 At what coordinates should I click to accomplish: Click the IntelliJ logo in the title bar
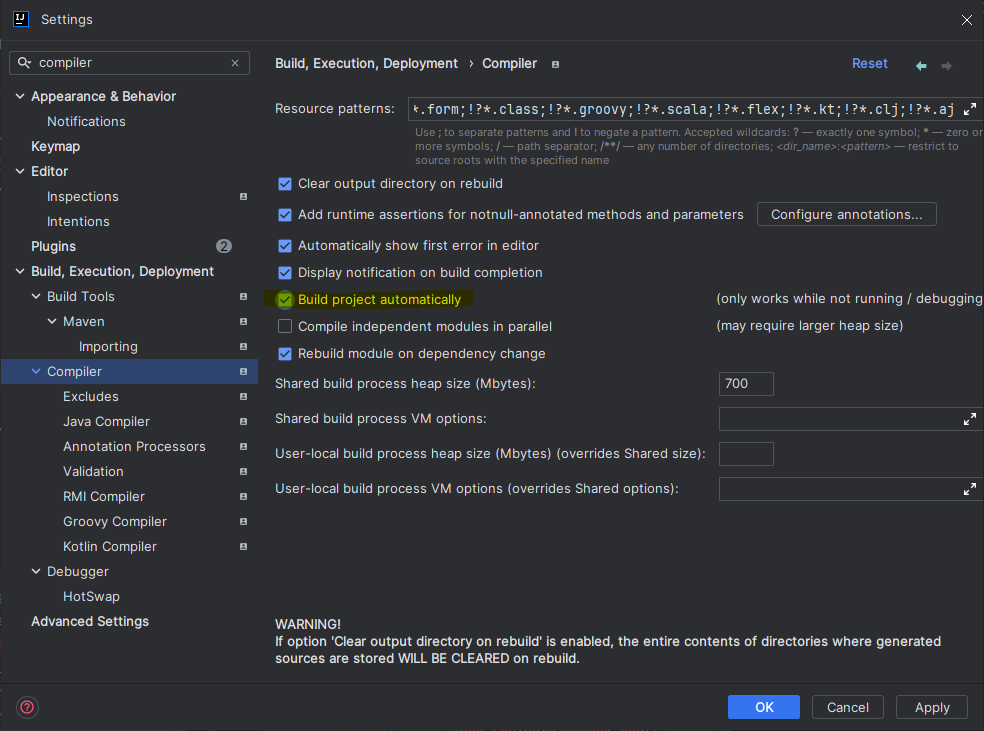pyautogui.click(x=21, y=19)
